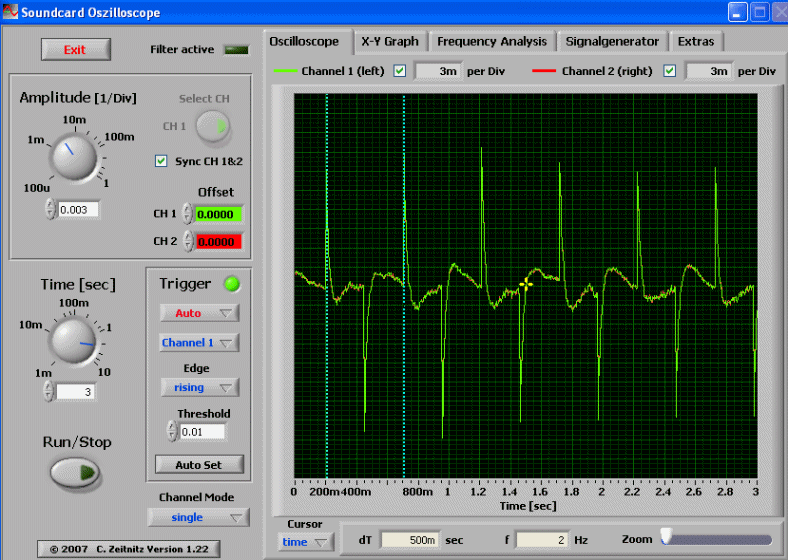Click the Amplitude value stepper arrows
The height and width of the screenshot is (560, 788).
tap(50, 209)
